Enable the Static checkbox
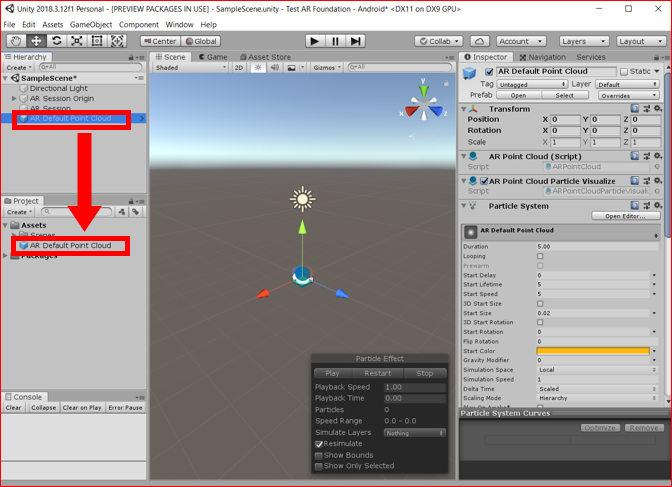Screen dimensions: 672x487 (624, 72)
